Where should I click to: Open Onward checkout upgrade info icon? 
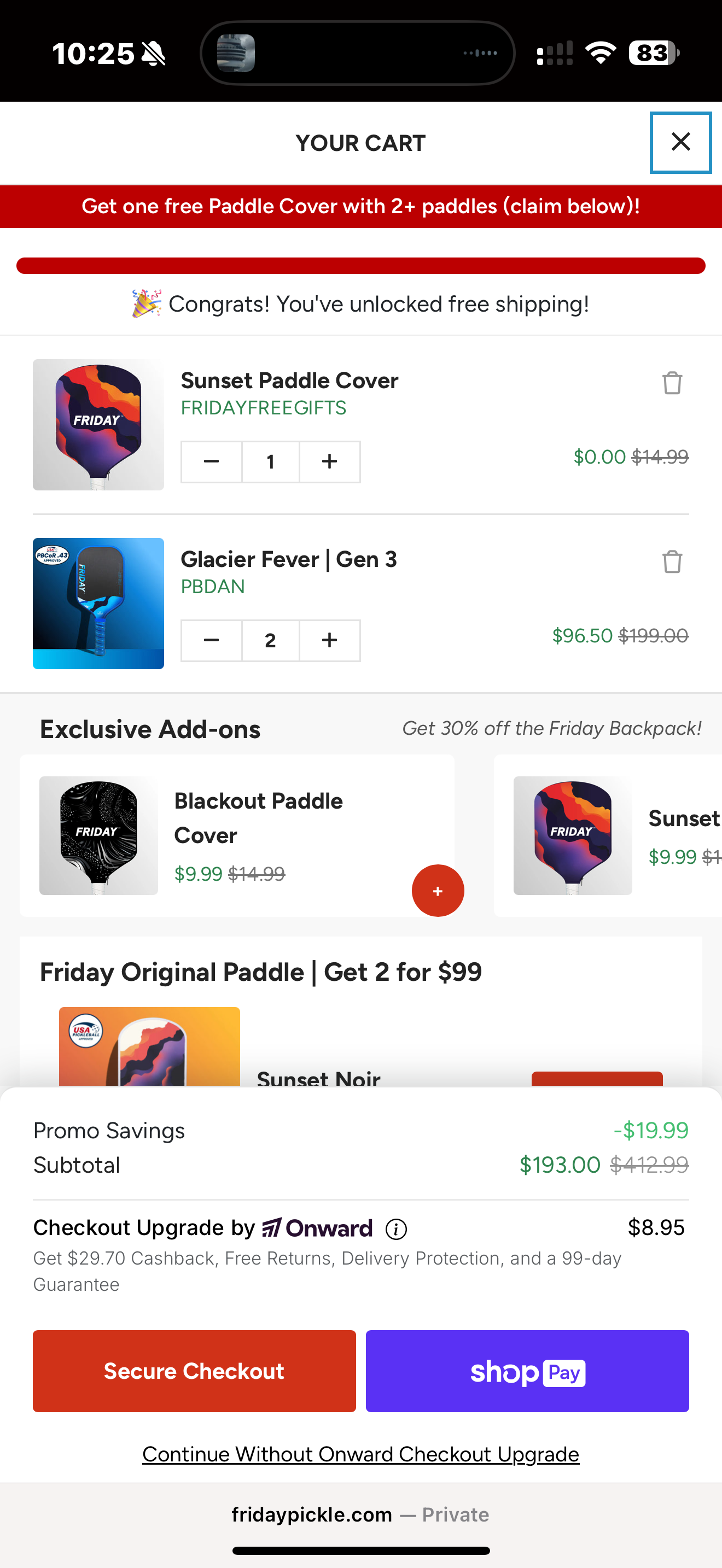397,1229
